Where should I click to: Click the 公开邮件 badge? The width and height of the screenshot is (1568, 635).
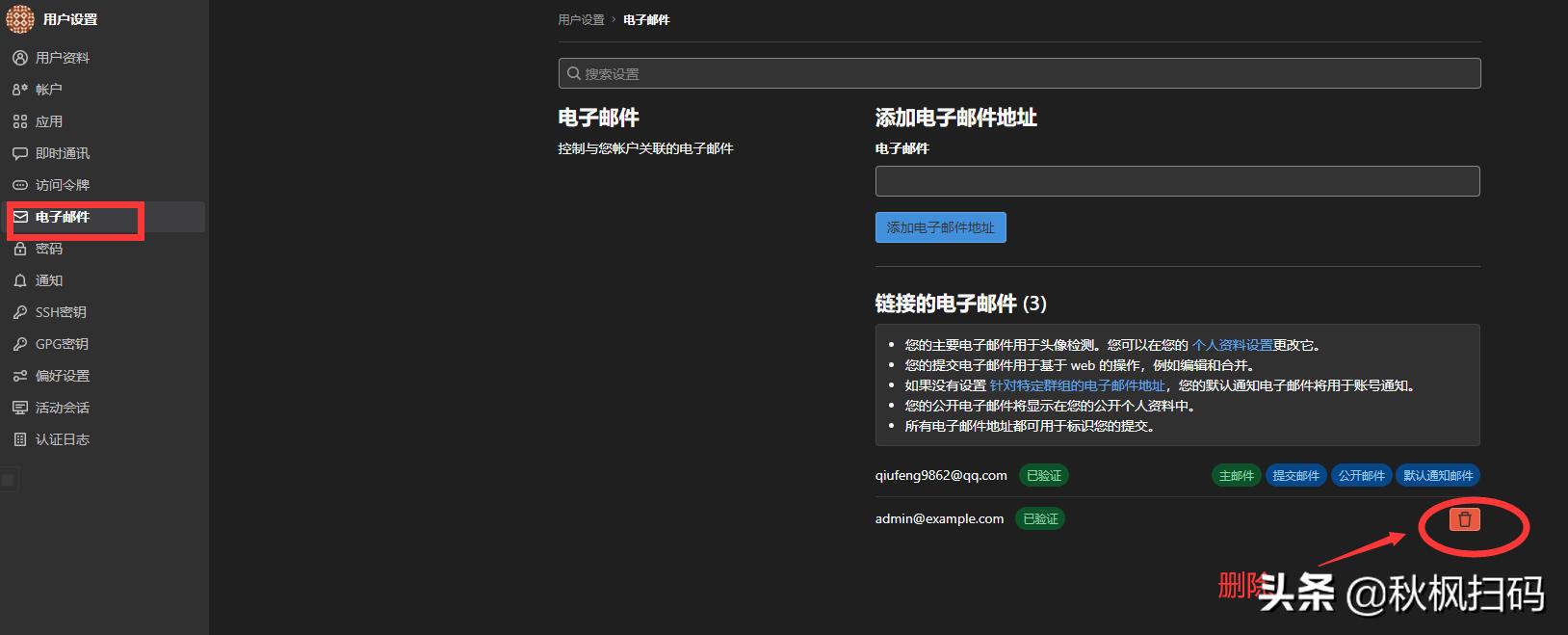pyautogui.click(x=1361, y=475)
